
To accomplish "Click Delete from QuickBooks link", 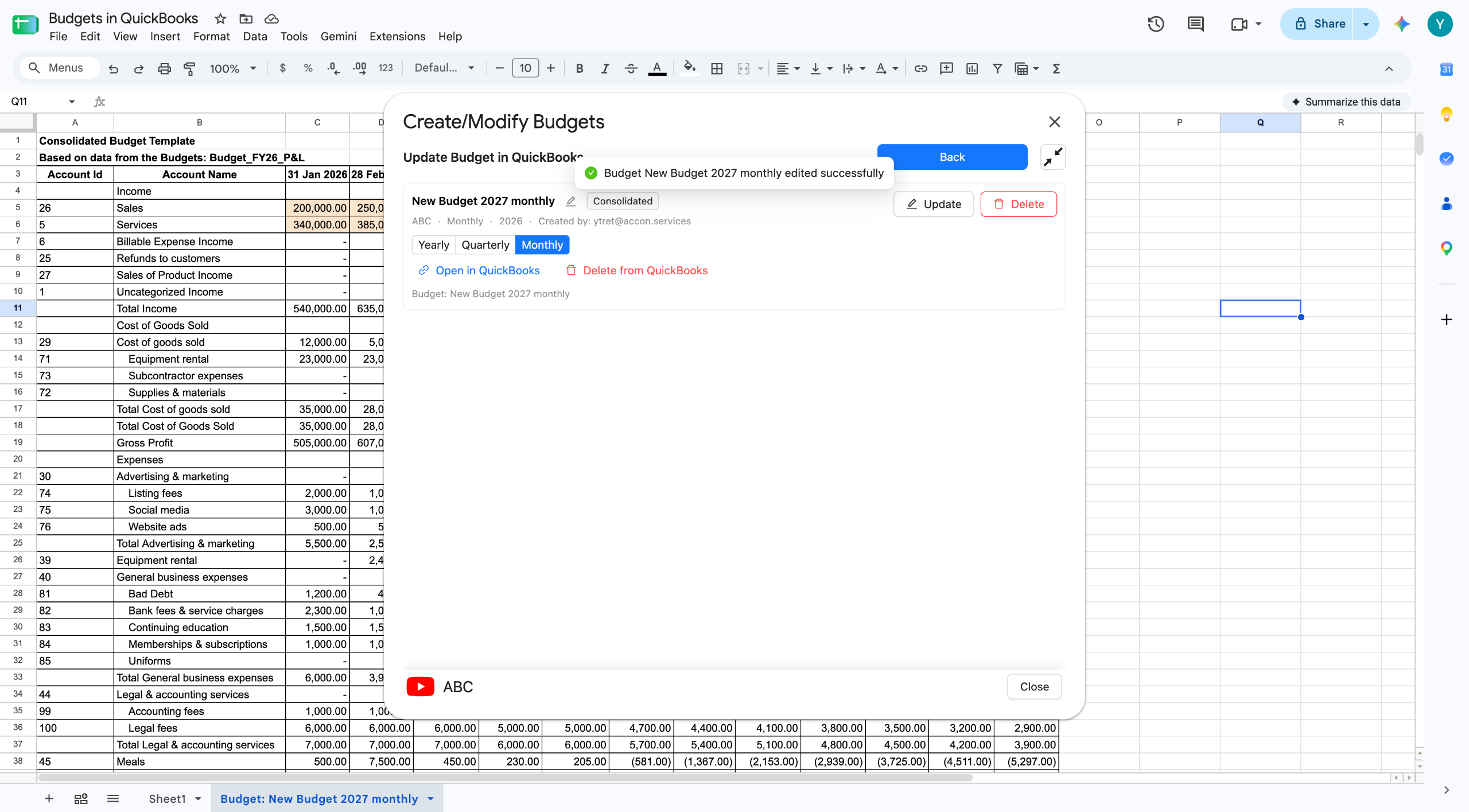I will point(637,270).
